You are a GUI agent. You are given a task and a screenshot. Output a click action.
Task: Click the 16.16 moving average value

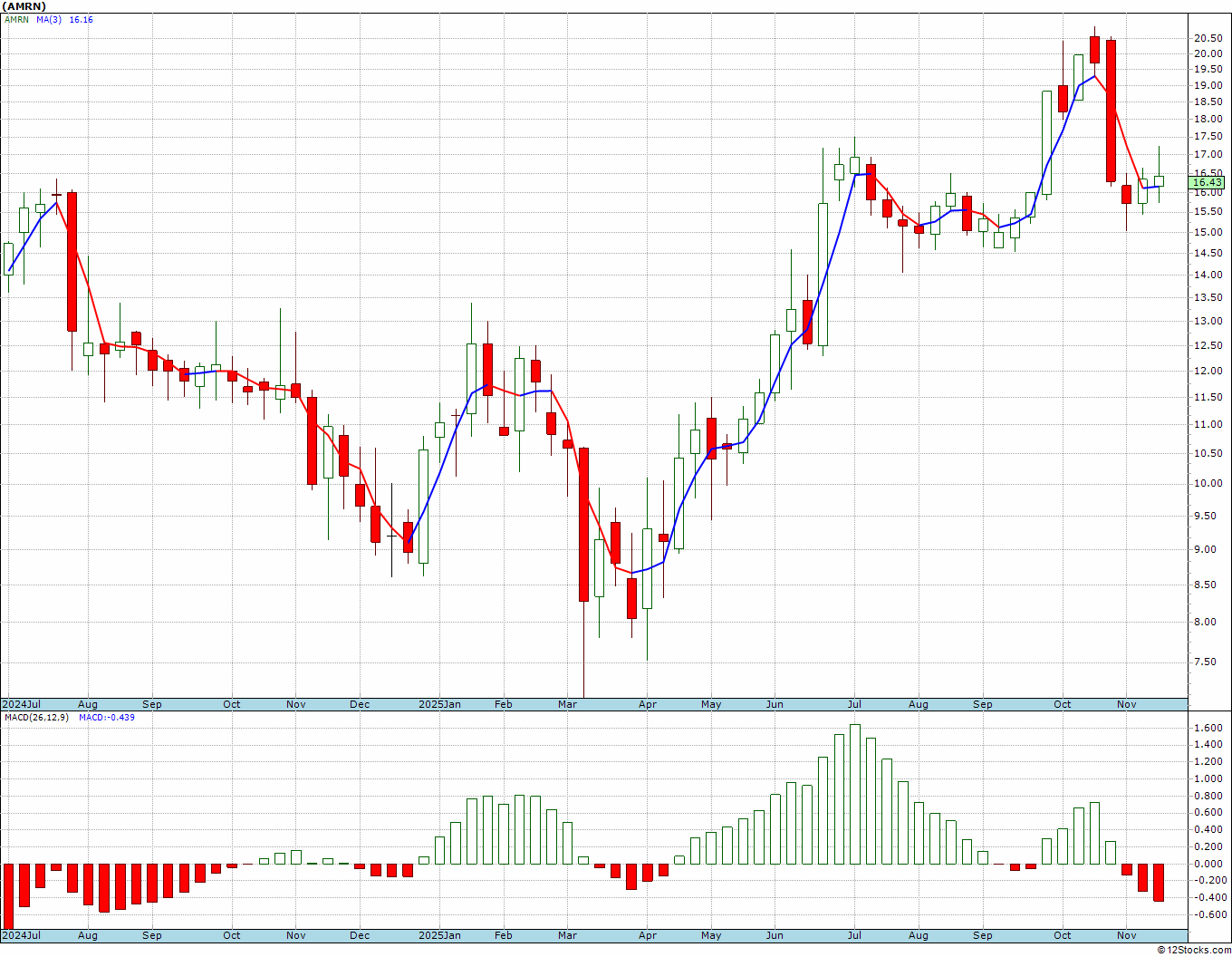pyautogui.click(x=81, y=20)
